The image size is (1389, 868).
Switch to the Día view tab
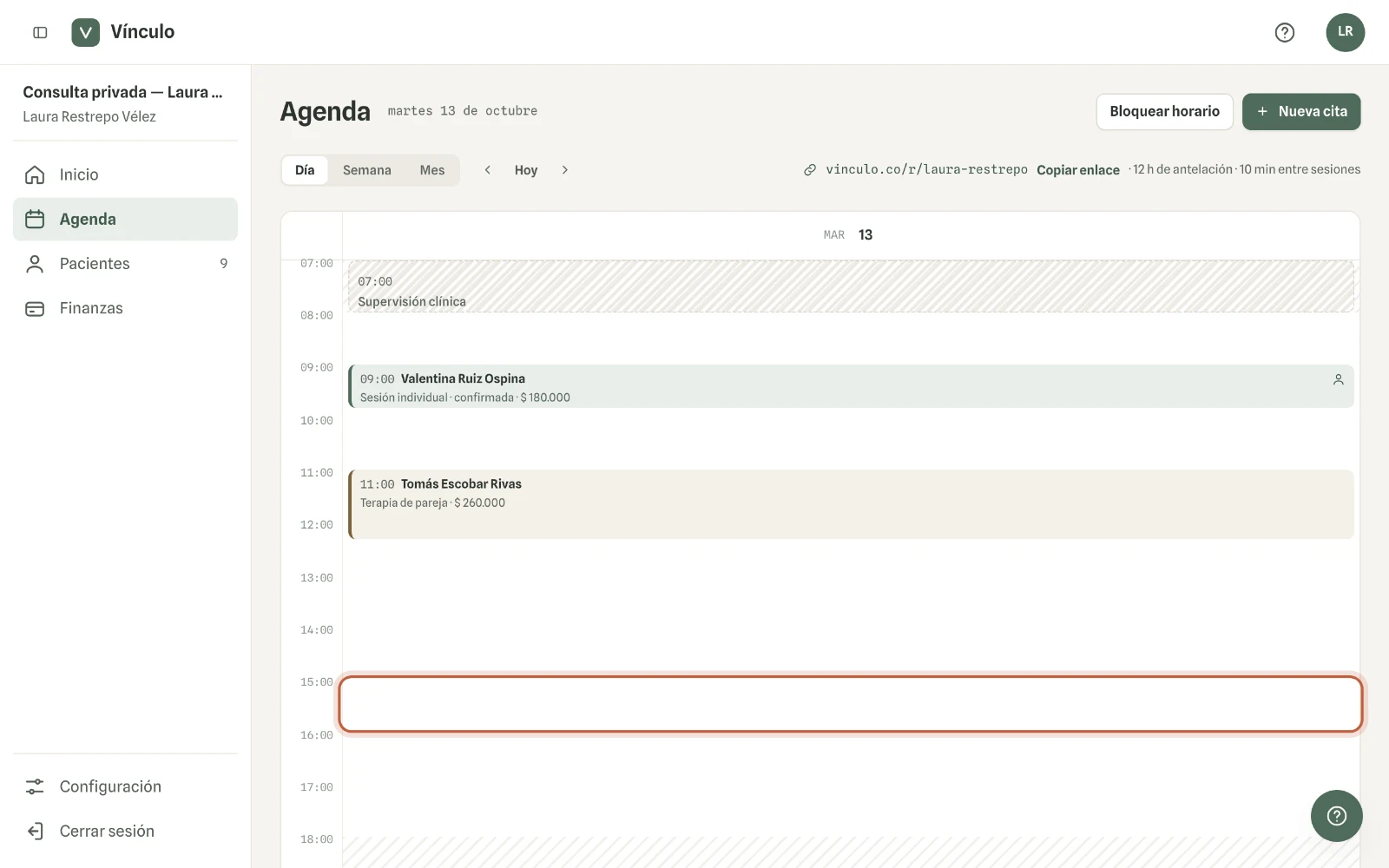coord(305,170)
